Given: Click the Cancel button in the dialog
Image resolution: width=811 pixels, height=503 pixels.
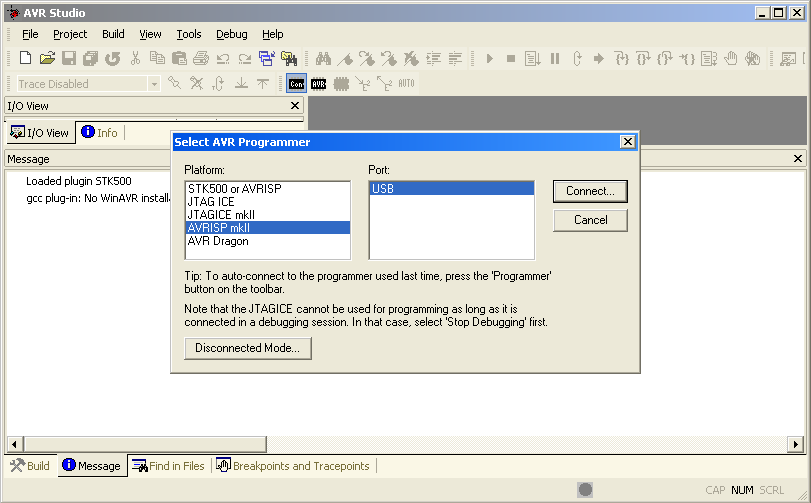Looking at the screenshot, I should [590, 220].
